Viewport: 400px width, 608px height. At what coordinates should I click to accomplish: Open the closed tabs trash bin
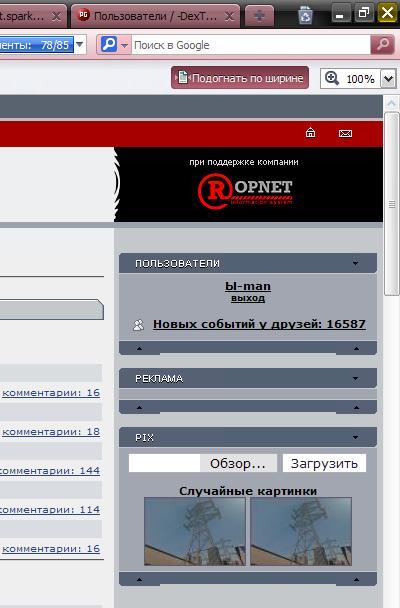(305, 16)
